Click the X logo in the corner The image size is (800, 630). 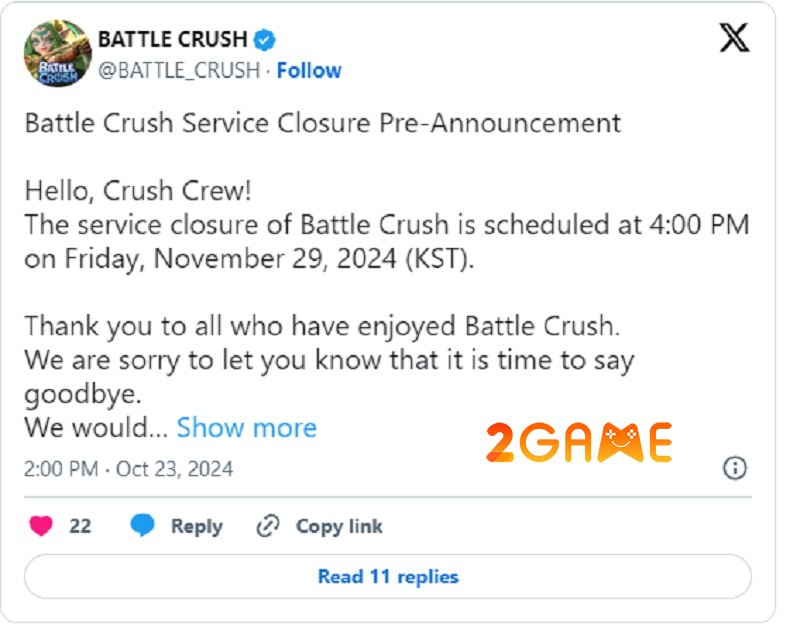734,38
